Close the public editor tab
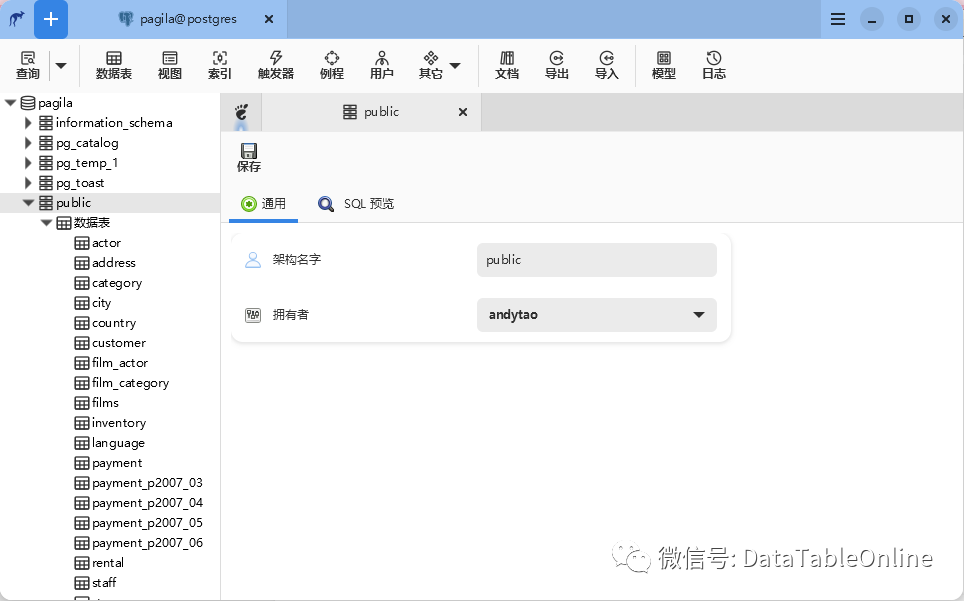This screenshot has width=964, height=601. [463, 112]
